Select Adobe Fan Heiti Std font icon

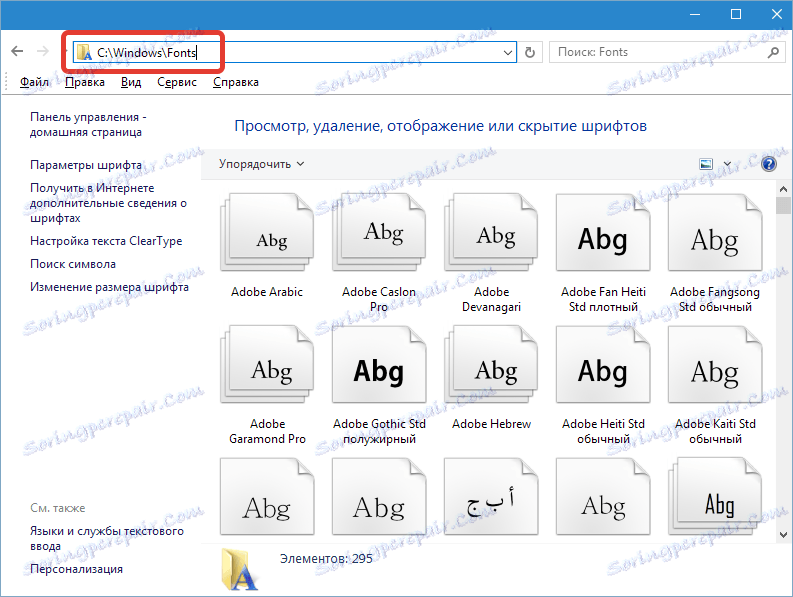(x=603, y=232)
